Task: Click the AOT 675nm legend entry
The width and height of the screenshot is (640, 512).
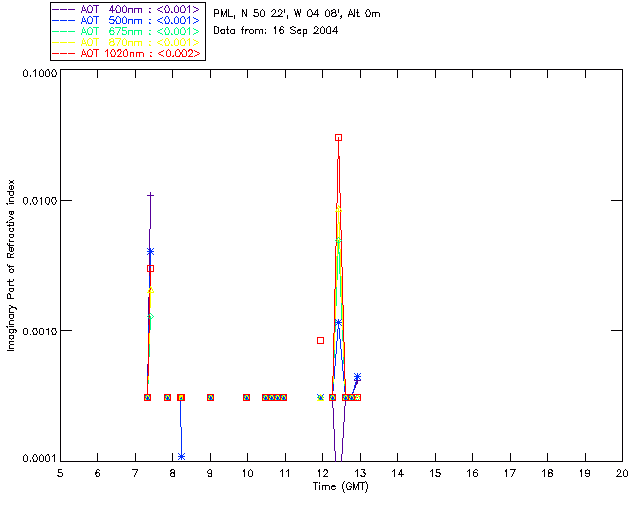Action: 127,31
